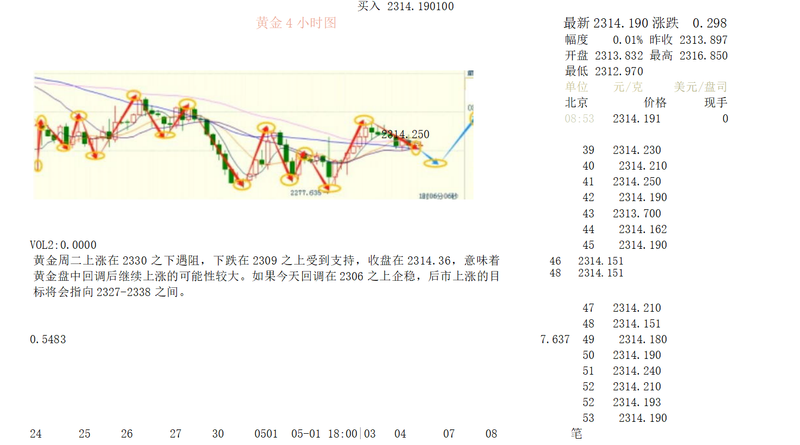This screenshot has width=800, height=445.
Task: Click the 最低 2312.970 low price
Action: (604, 71)
